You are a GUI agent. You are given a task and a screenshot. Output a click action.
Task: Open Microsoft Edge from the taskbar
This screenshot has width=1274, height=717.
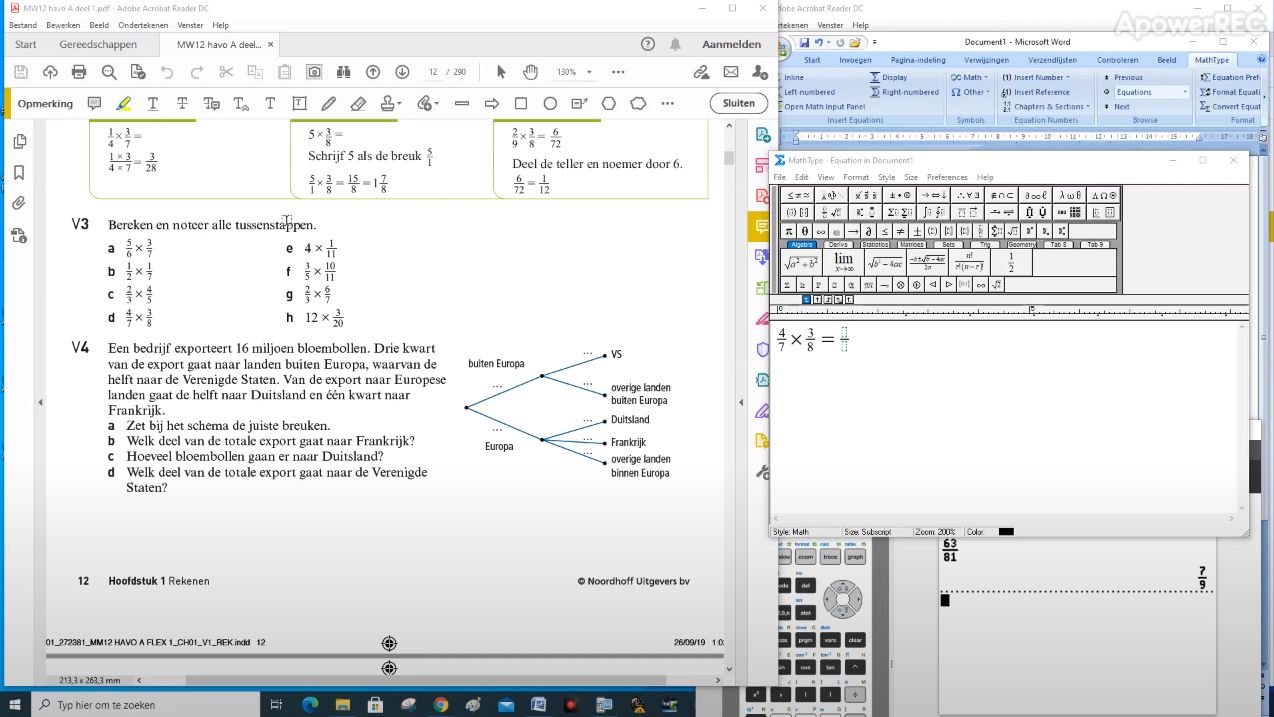[x=310, y=704]
